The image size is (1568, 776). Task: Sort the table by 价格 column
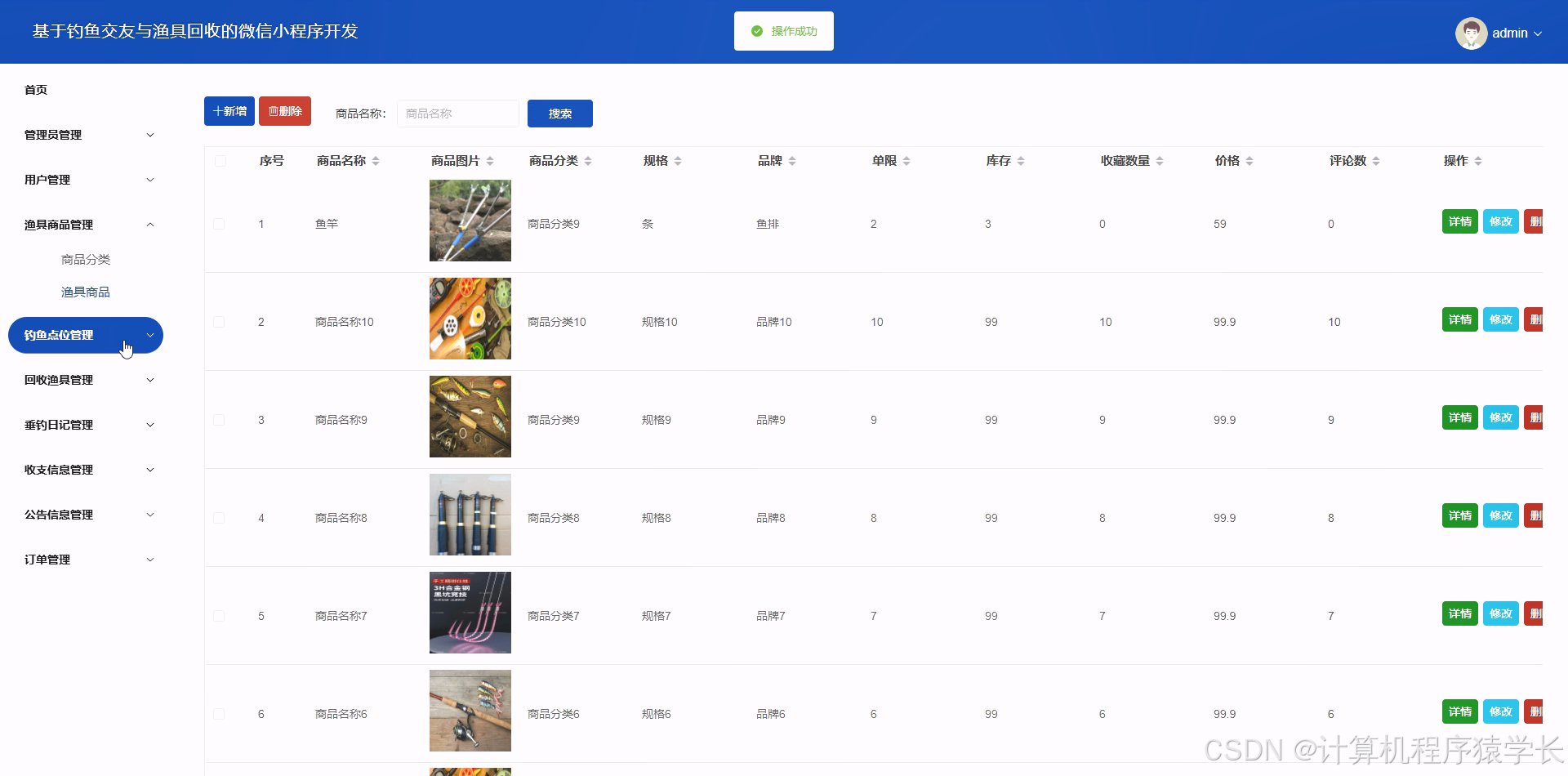point(1250,160)
